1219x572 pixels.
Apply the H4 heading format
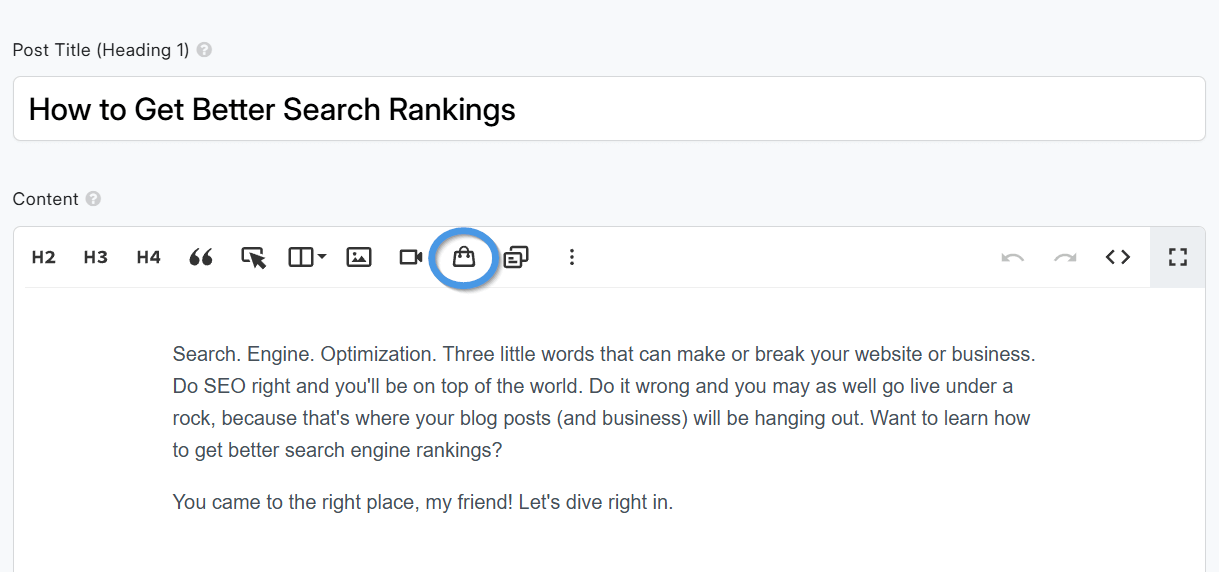[148, 257]
